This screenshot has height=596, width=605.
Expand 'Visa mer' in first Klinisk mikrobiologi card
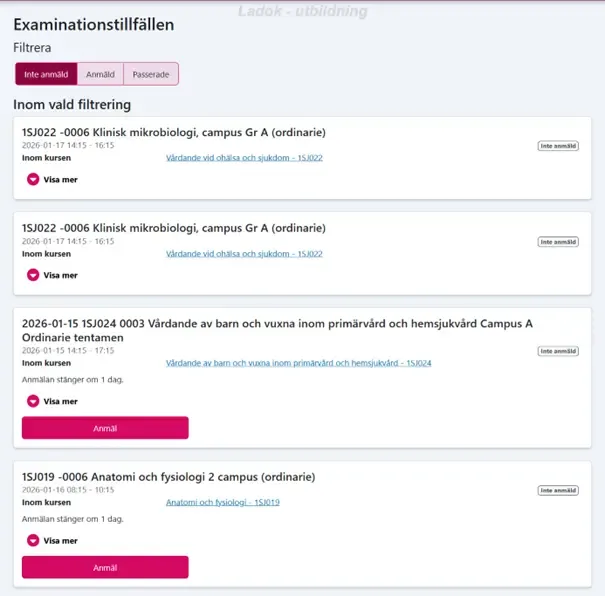point(60,180)
